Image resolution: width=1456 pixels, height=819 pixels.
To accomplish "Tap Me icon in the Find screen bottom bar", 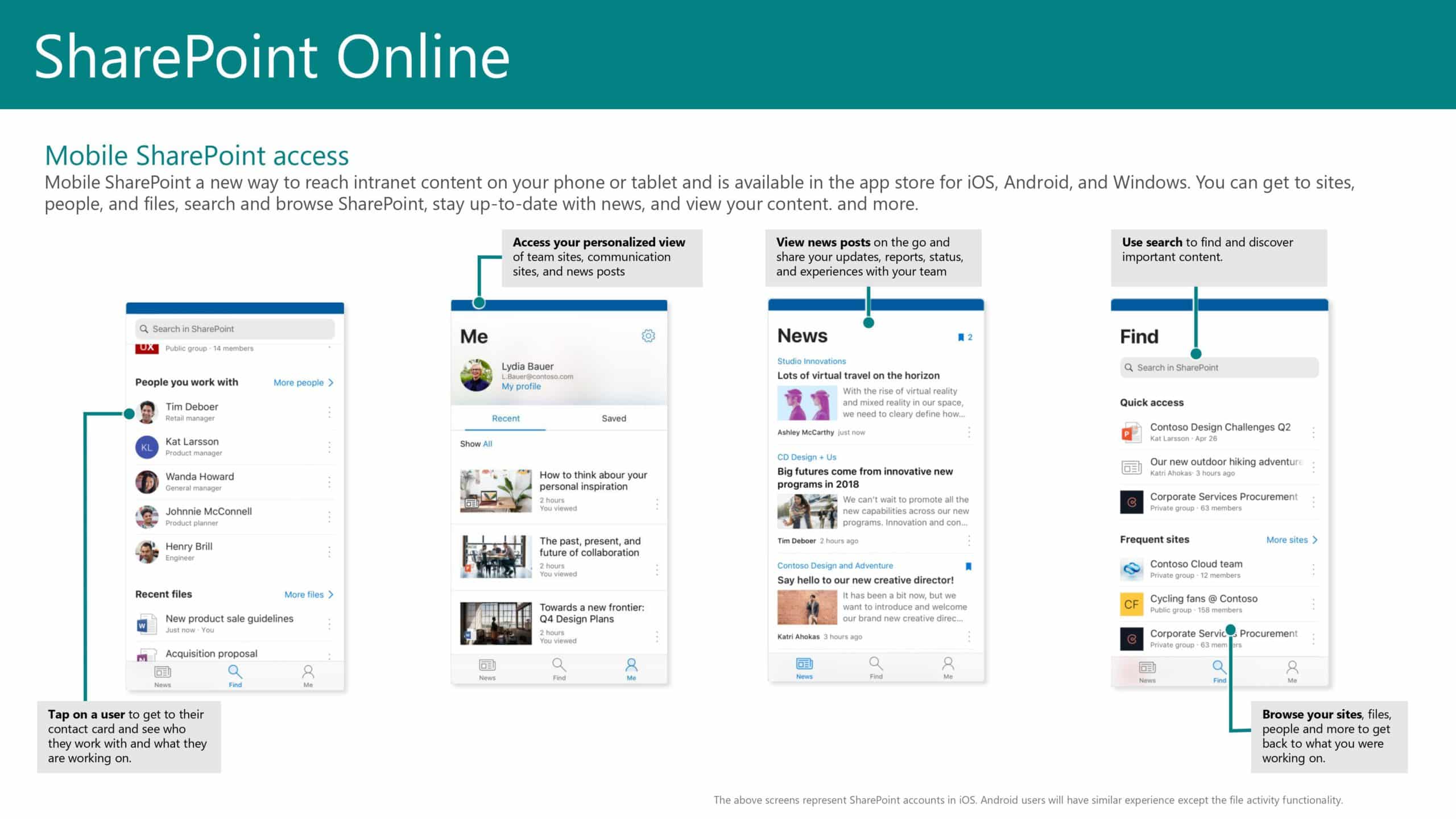I will coord(1292,671).
